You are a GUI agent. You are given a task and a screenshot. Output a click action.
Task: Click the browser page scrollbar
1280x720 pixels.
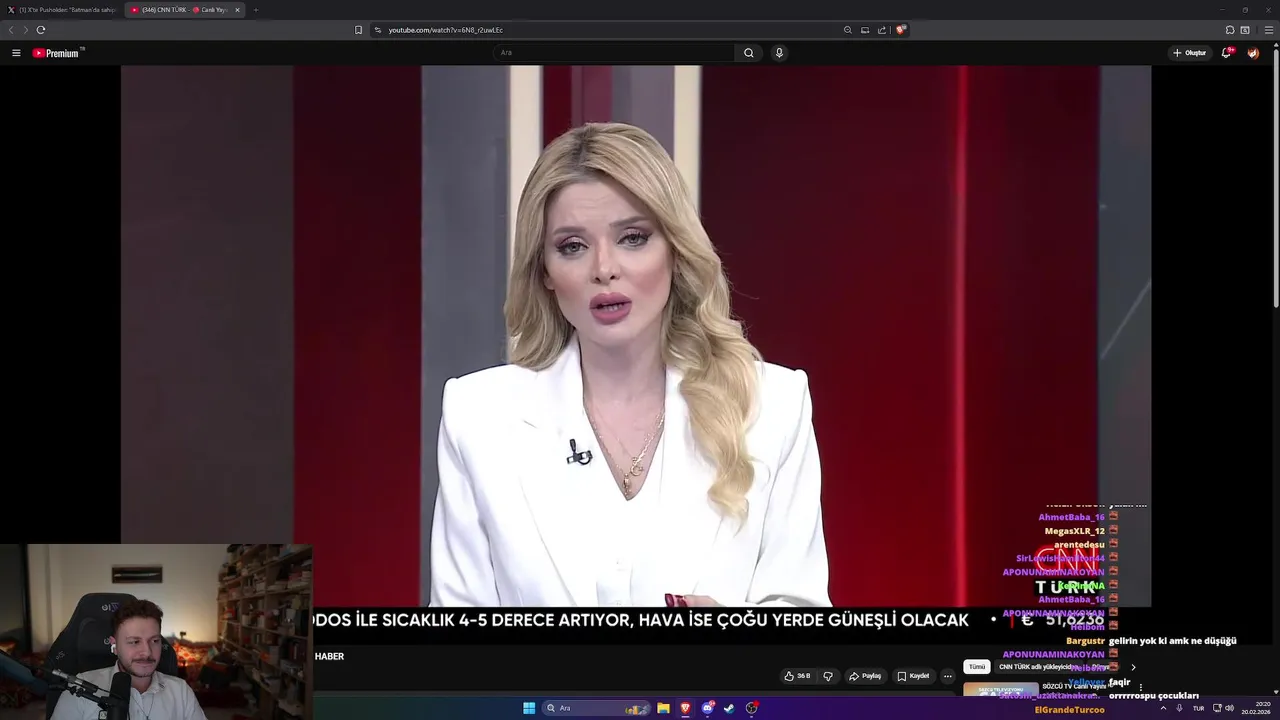click(x=1276, y=180)
